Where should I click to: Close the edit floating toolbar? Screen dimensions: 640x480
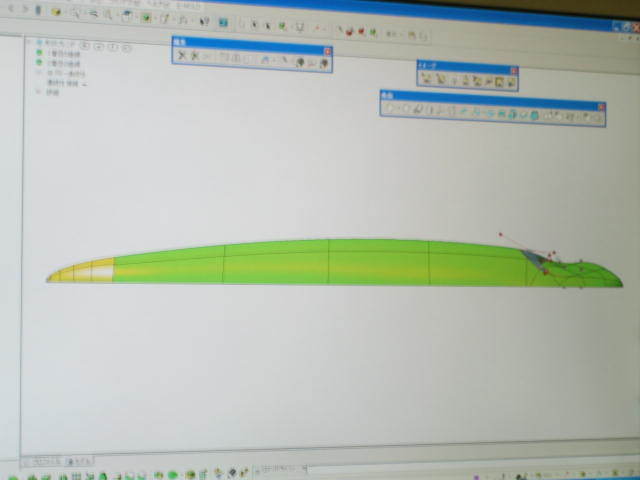[328, 51]
